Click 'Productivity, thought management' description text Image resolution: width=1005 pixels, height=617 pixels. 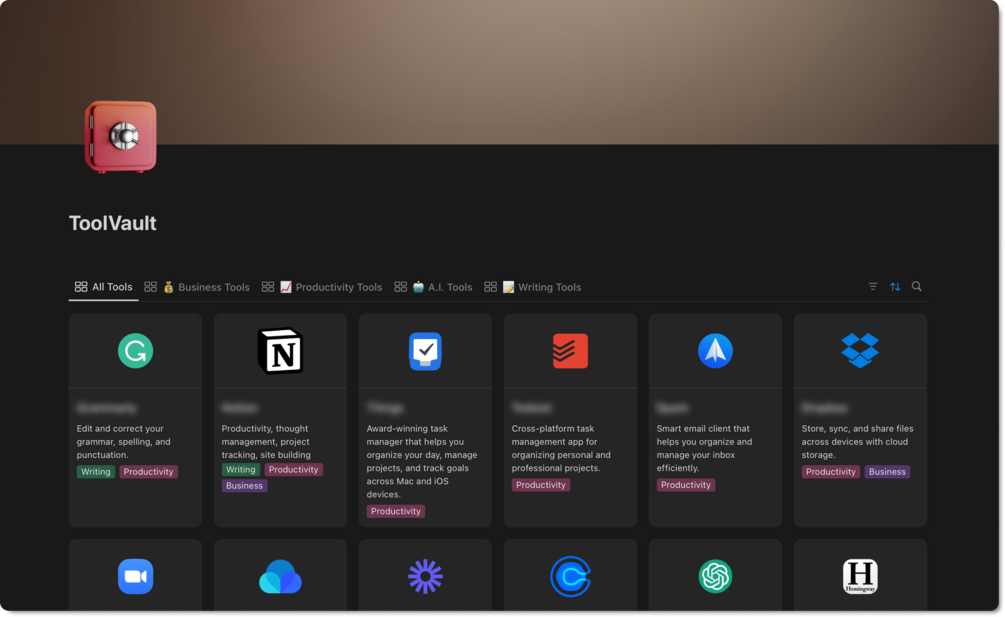point(267,441)
